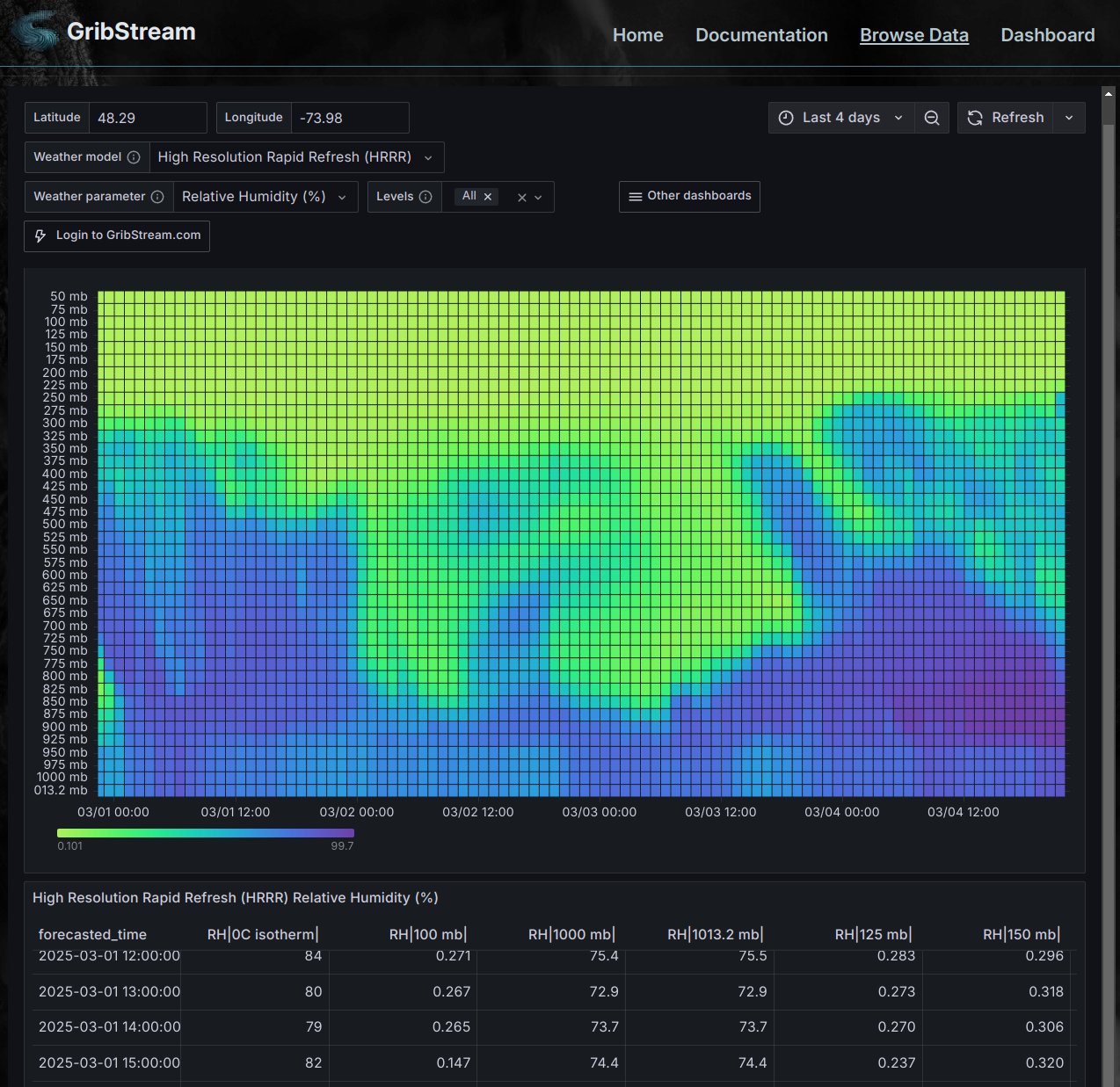Open the Last 4 days time picker
This screenshot has width=1120, height=1087.
pos(840,118)
